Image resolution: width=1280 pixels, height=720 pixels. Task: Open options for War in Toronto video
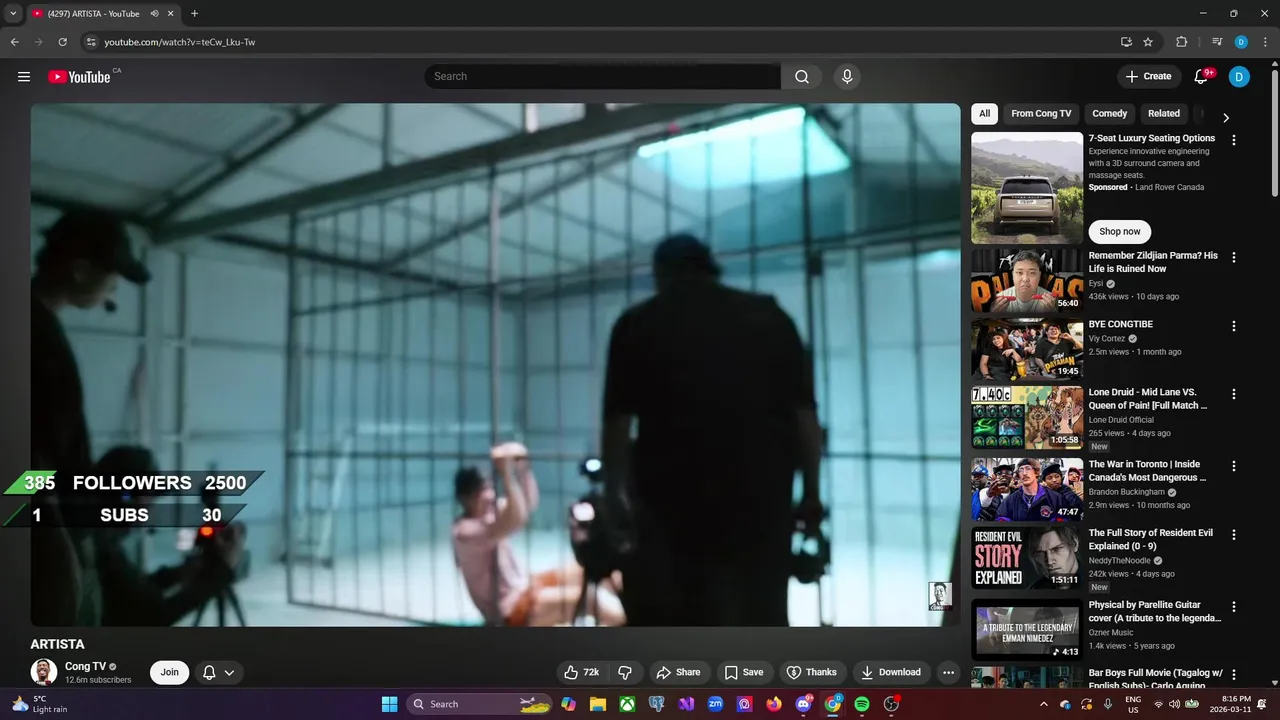click(x=1234, y=466)
